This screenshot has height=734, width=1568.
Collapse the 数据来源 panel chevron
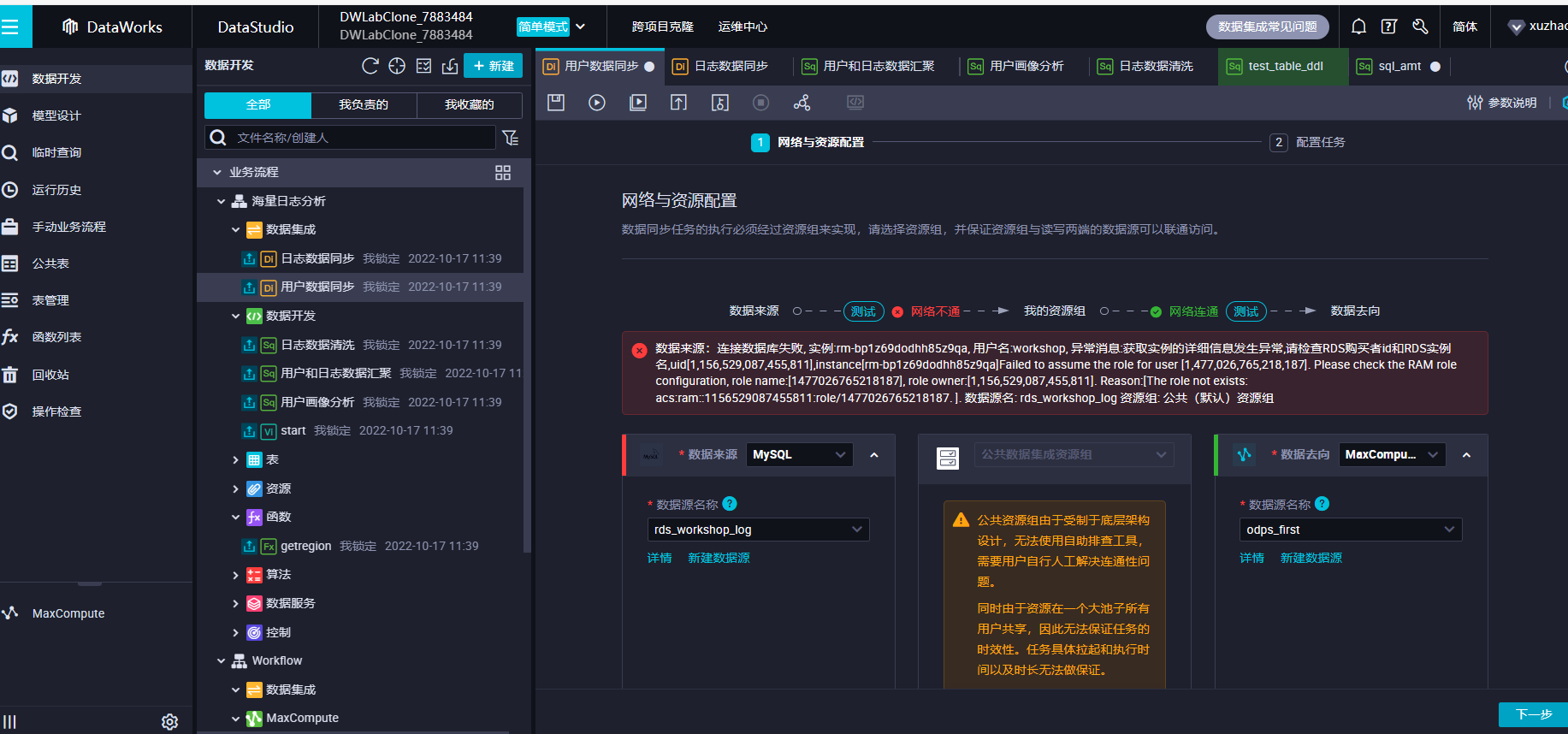point(874,455)
